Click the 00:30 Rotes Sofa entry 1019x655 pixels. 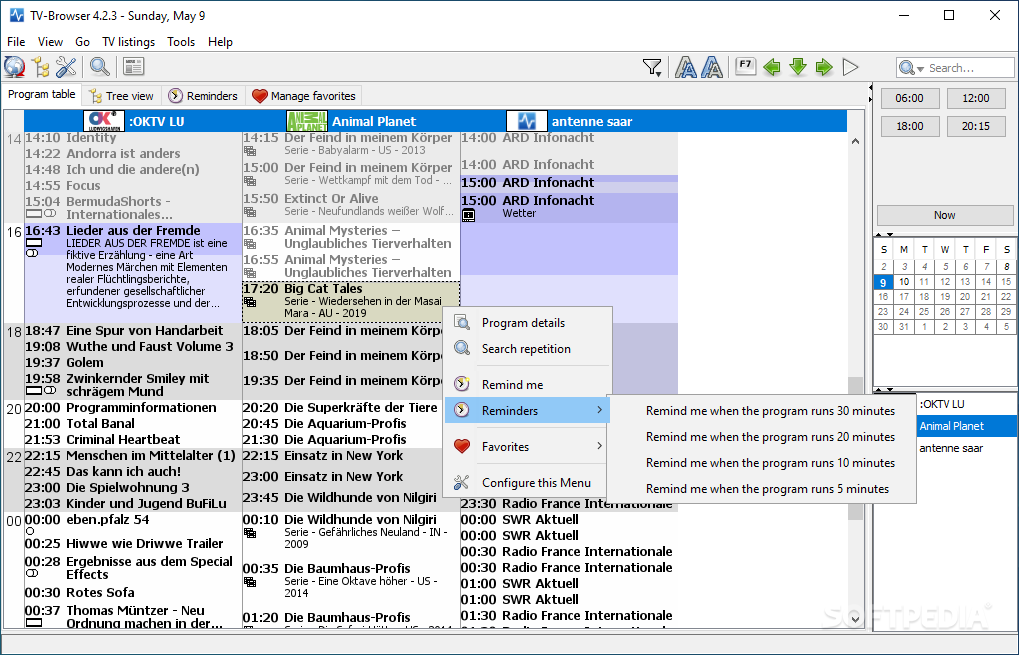coord(133,593)
